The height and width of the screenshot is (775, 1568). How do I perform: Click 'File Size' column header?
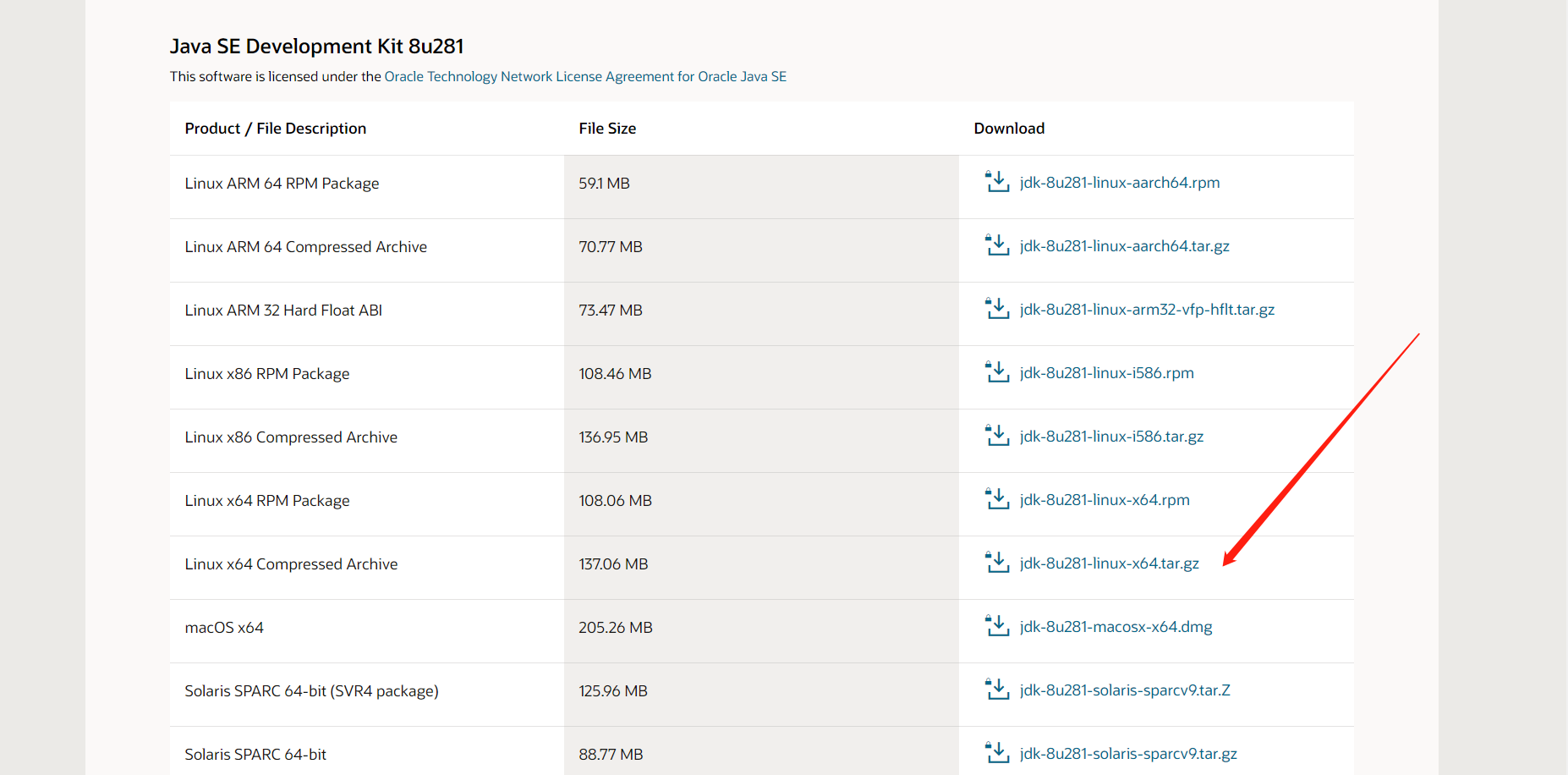point(607,129)
